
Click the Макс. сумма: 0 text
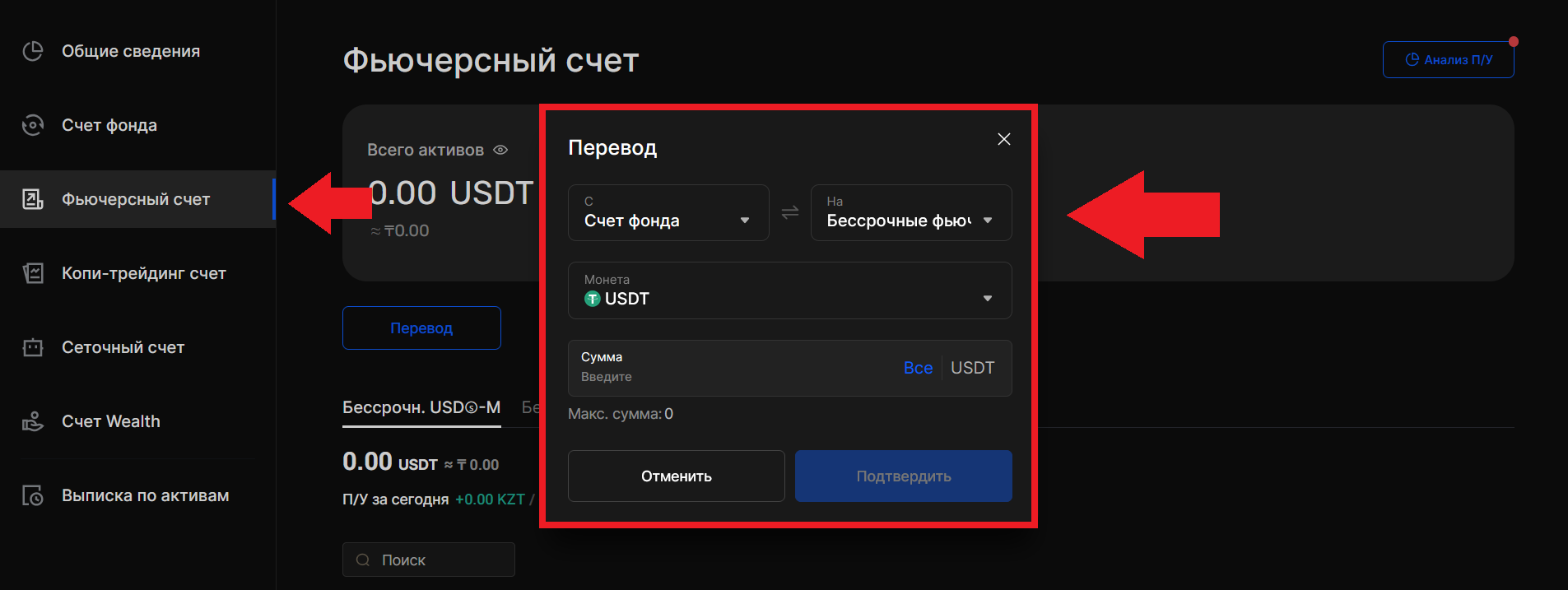tap(621, 414)
